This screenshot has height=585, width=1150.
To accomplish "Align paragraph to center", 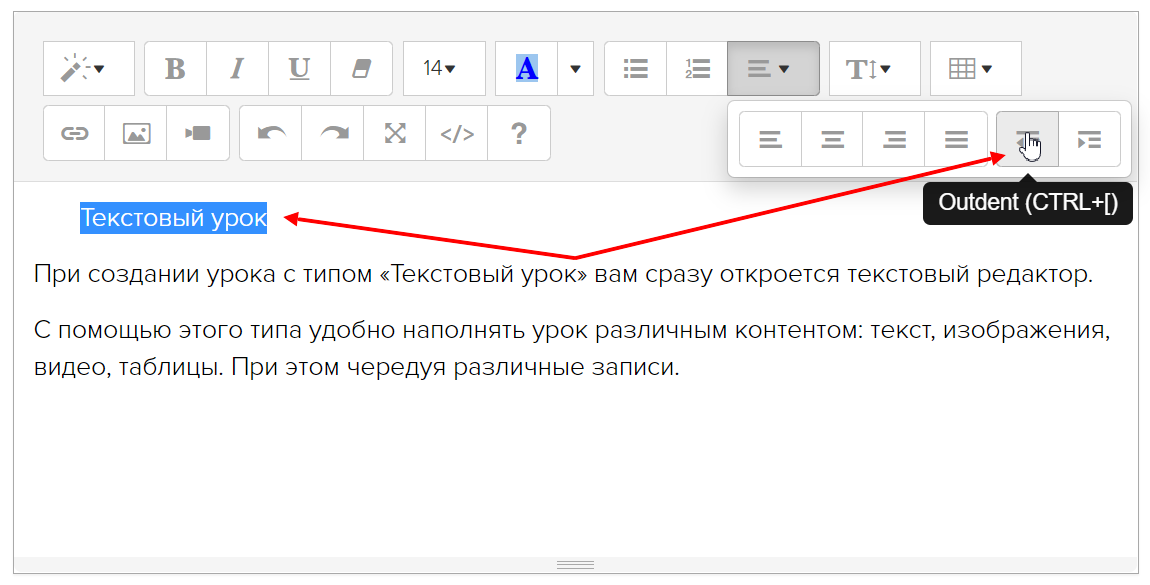I will click(x=832, y=139).
